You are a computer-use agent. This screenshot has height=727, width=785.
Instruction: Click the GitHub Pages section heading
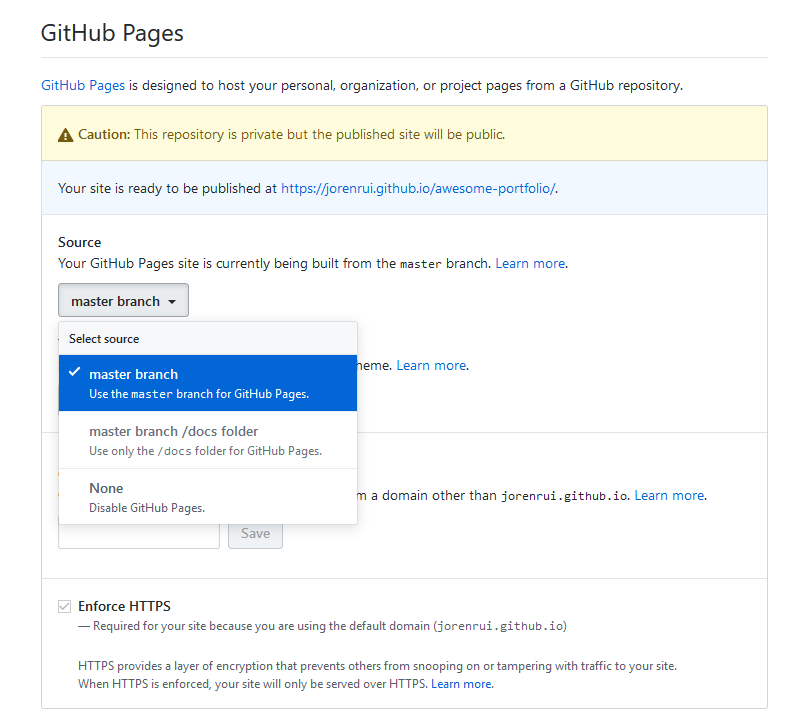click(x=112, y=34)
